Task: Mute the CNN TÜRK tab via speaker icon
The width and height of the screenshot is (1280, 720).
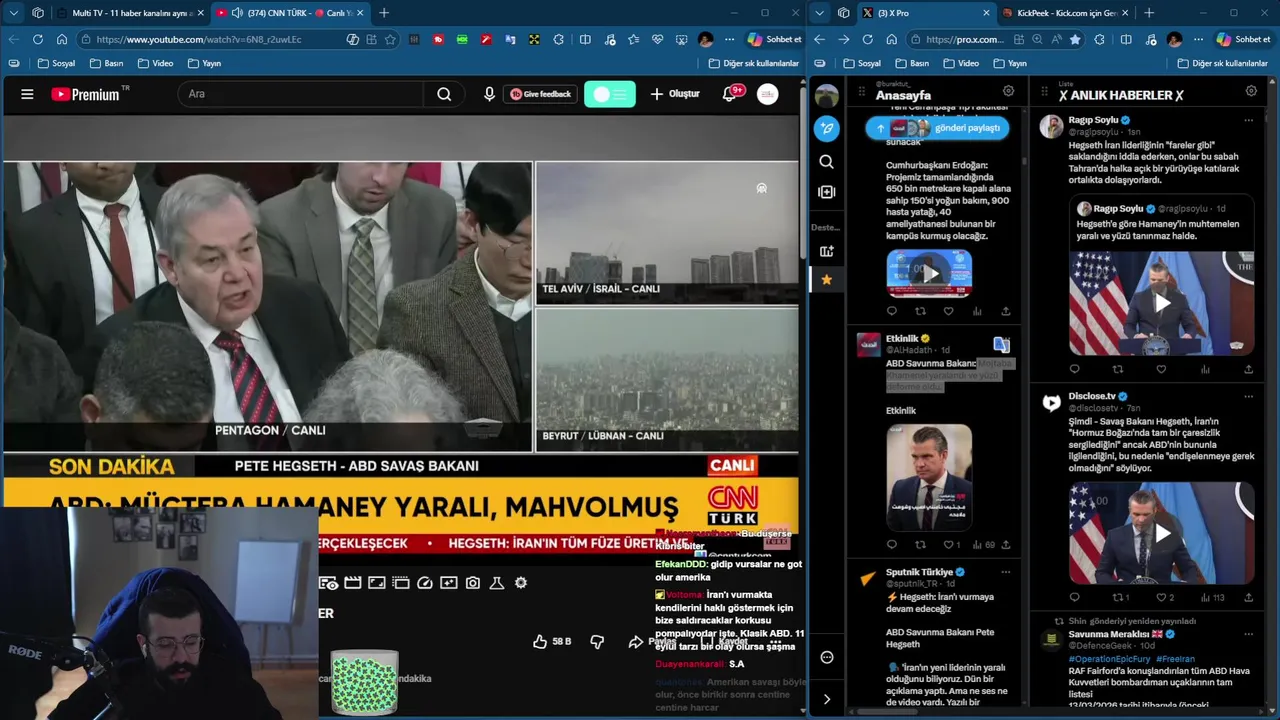Action: pos(237,13)
